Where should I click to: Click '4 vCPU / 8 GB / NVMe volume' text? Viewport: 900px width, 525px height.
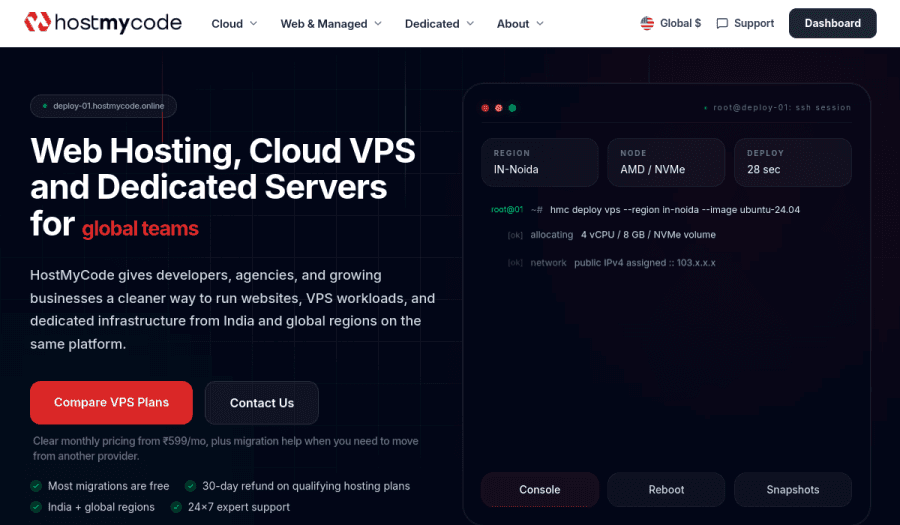click(648, 235)
